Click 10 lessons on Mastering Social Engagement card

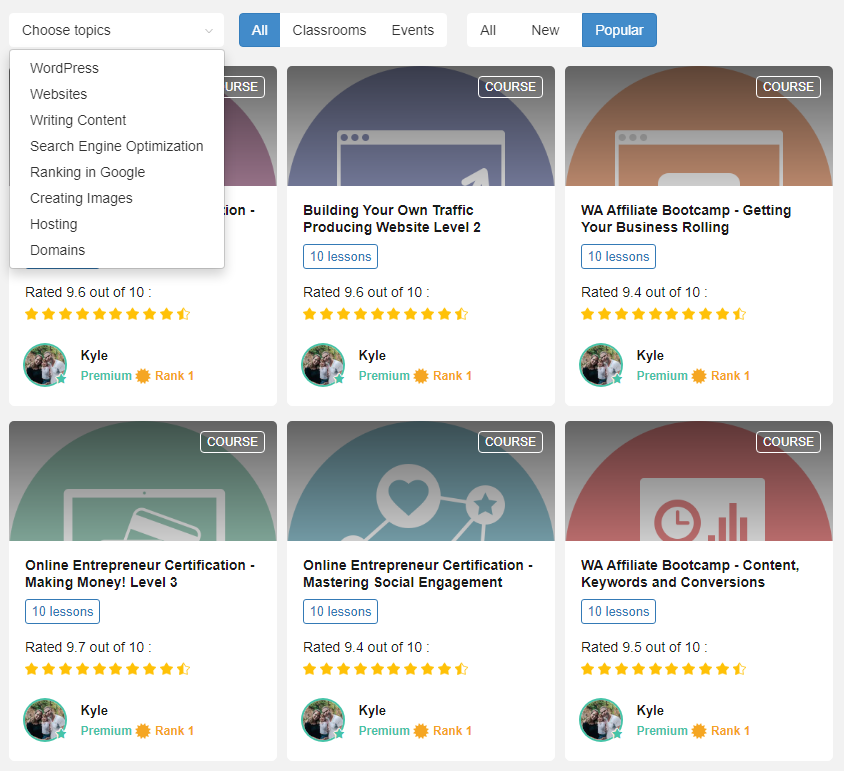point(340,611)
